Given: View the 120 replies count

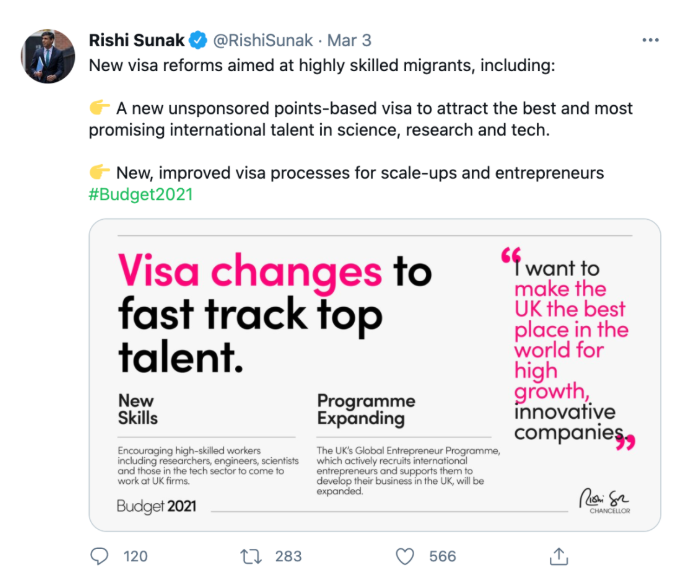Looking at the screenshot, I should click(x=135, y=556).
